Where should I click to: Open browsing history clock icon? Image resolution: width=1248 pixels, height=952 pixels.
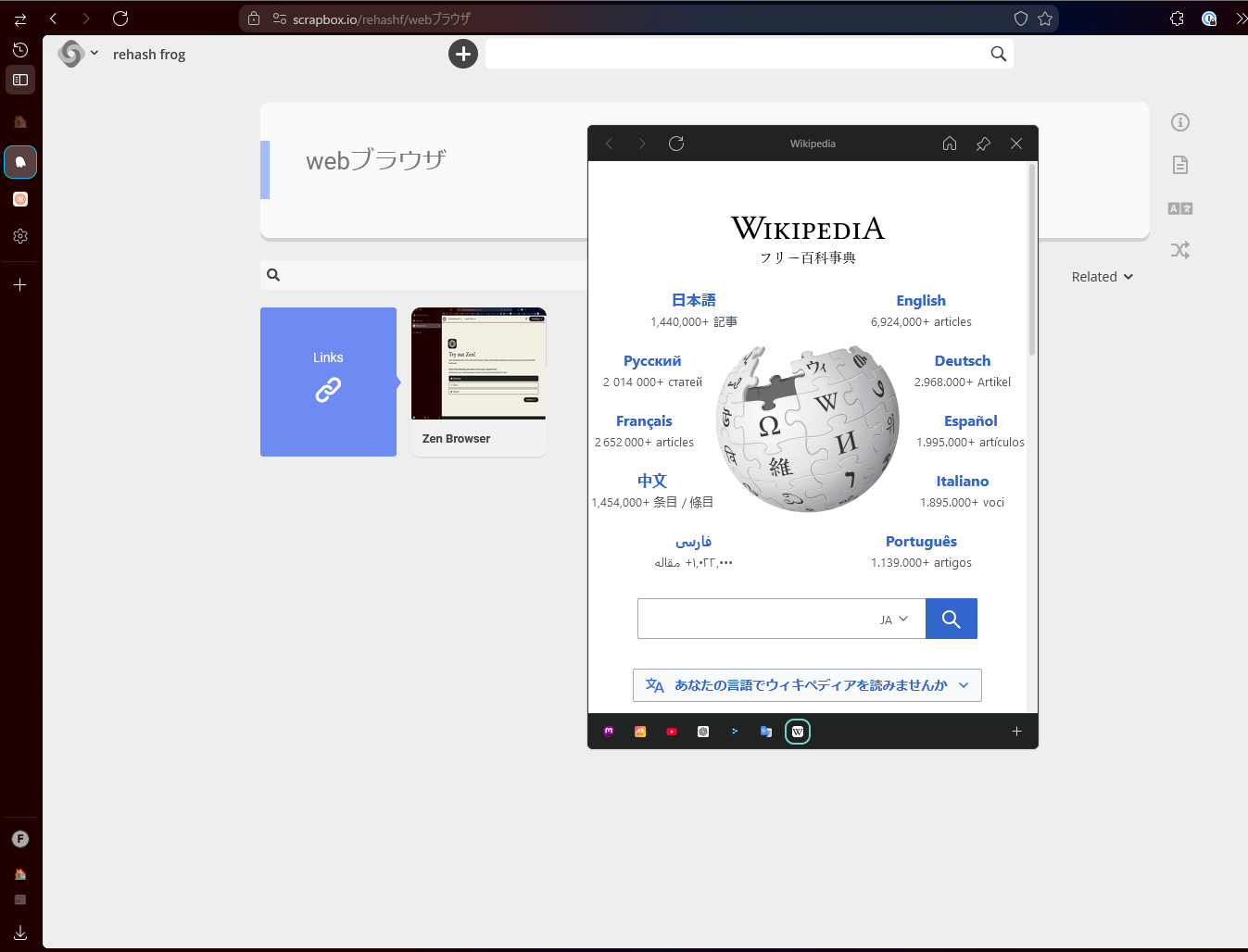pos(20,50)
